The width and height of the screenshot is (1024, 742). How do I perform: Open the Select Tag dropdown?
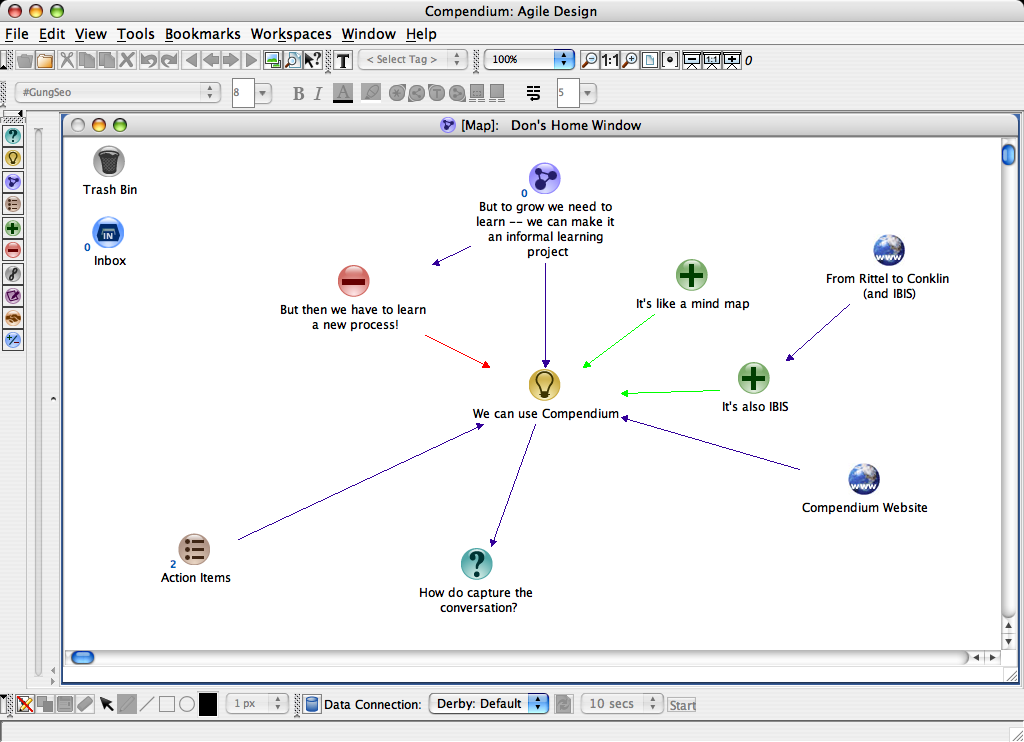[x=413, y=59]
